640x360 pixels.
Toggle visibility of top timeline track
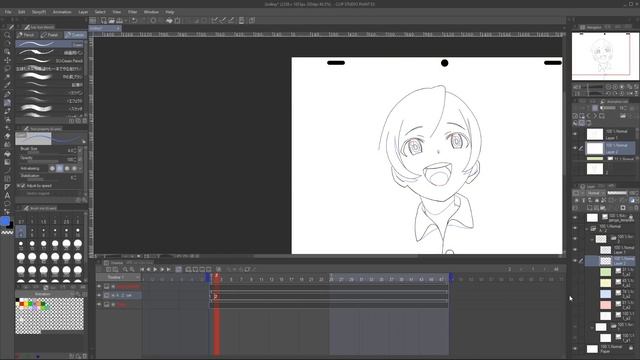click(x=99, y=287)
